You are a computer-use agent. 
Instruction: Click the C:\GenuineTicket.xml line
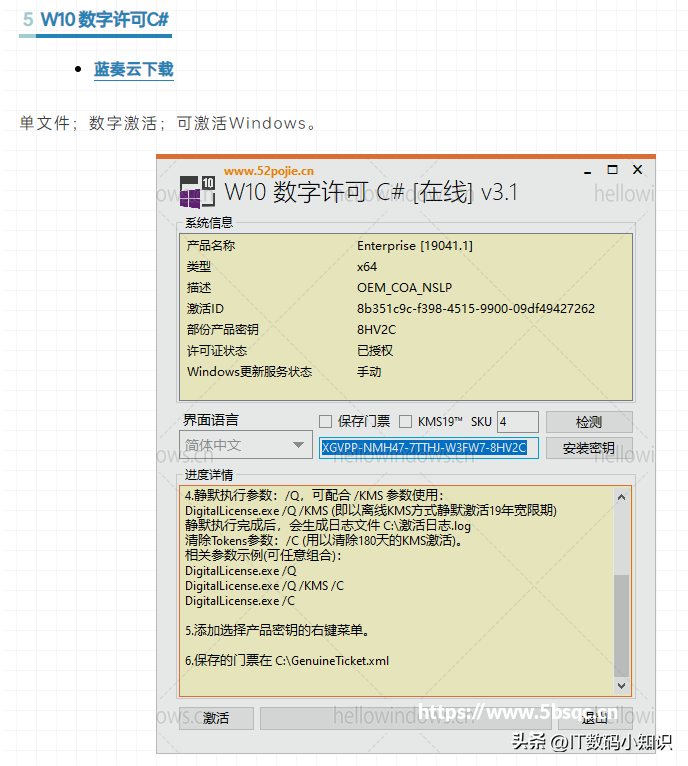coord(287,661)
